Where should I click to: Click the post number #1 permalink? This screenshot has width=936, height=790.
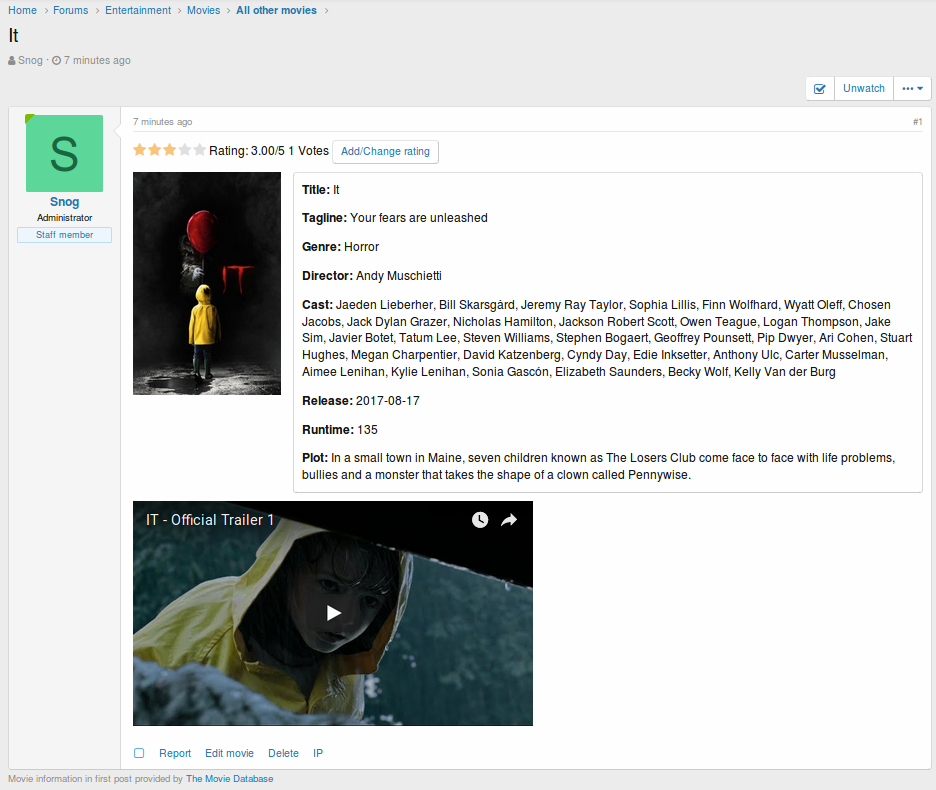click(x=917, y=122)
